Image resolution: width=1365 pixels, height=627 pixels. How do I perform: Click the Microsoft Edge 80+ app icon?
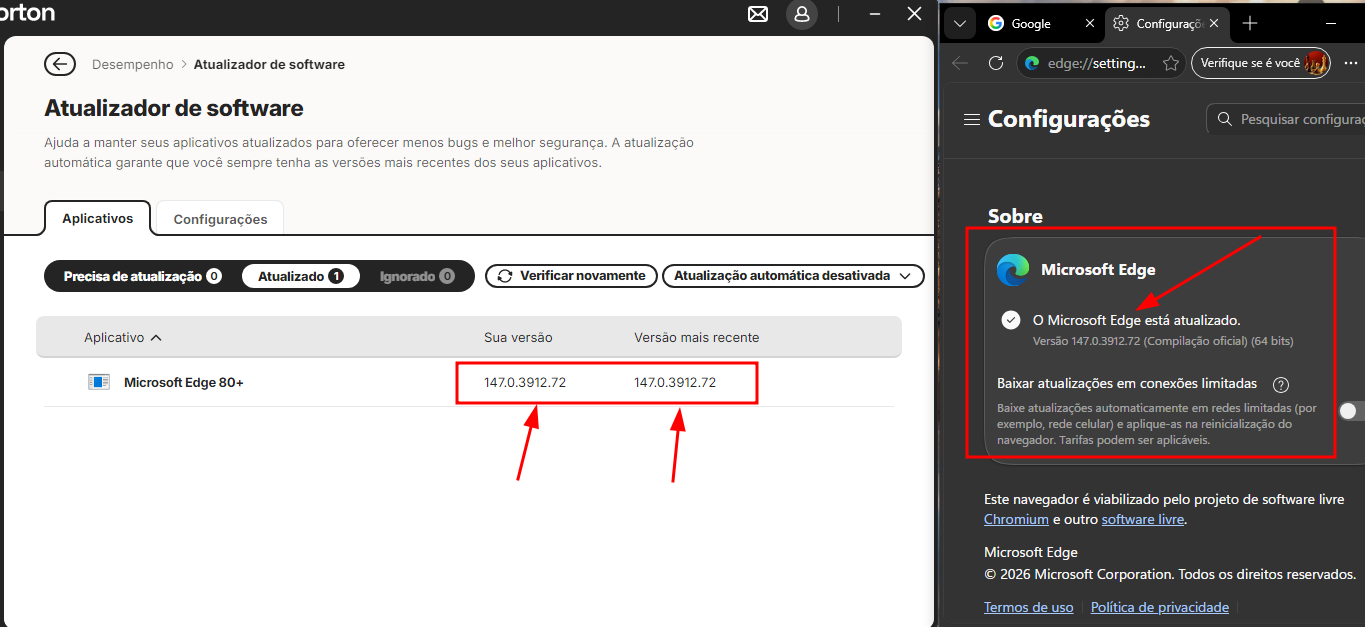(x=99, y=382)
